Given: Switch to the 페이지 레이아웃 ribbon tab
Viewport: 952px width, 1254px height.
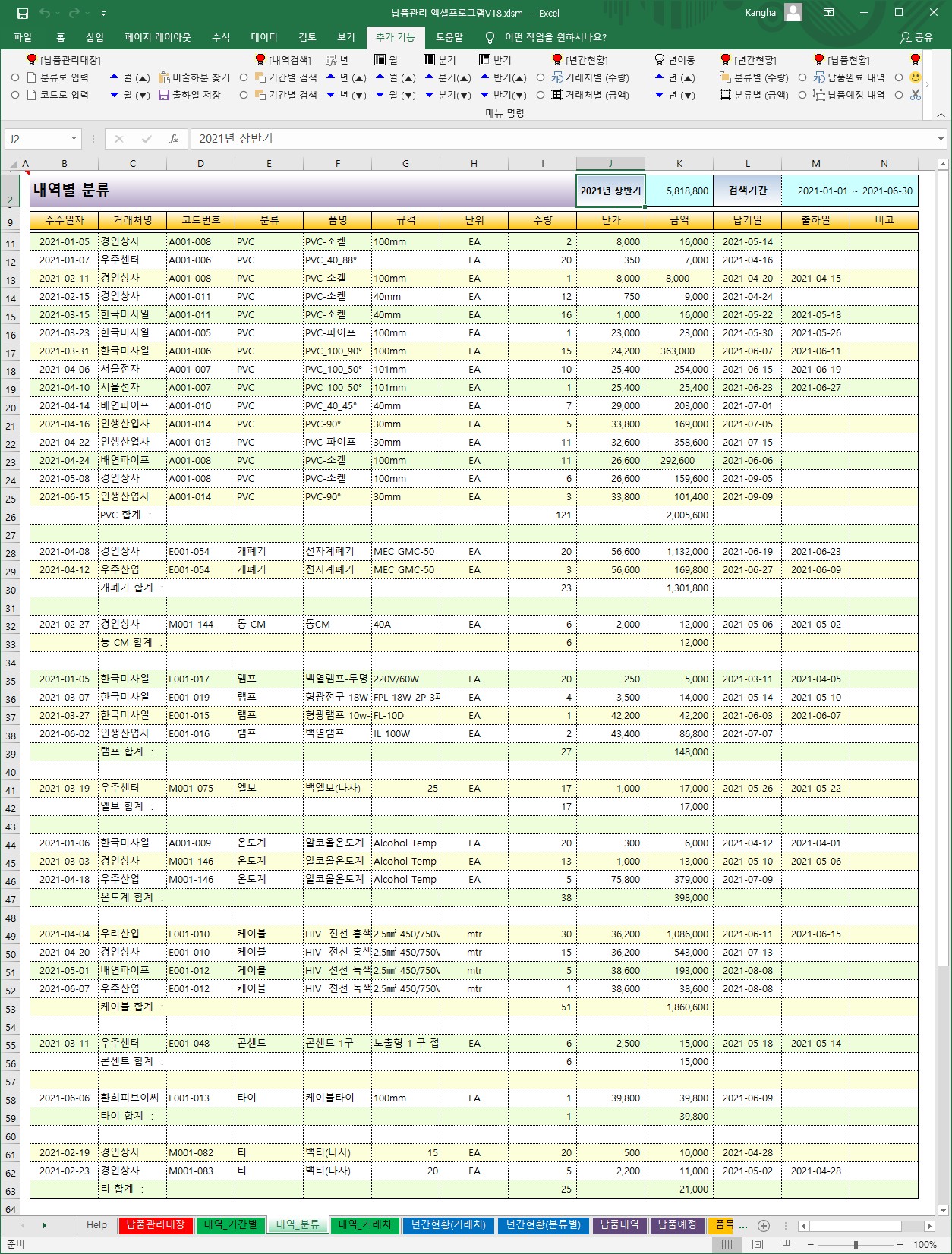Looking at the screenshot, I should point(158,37).
